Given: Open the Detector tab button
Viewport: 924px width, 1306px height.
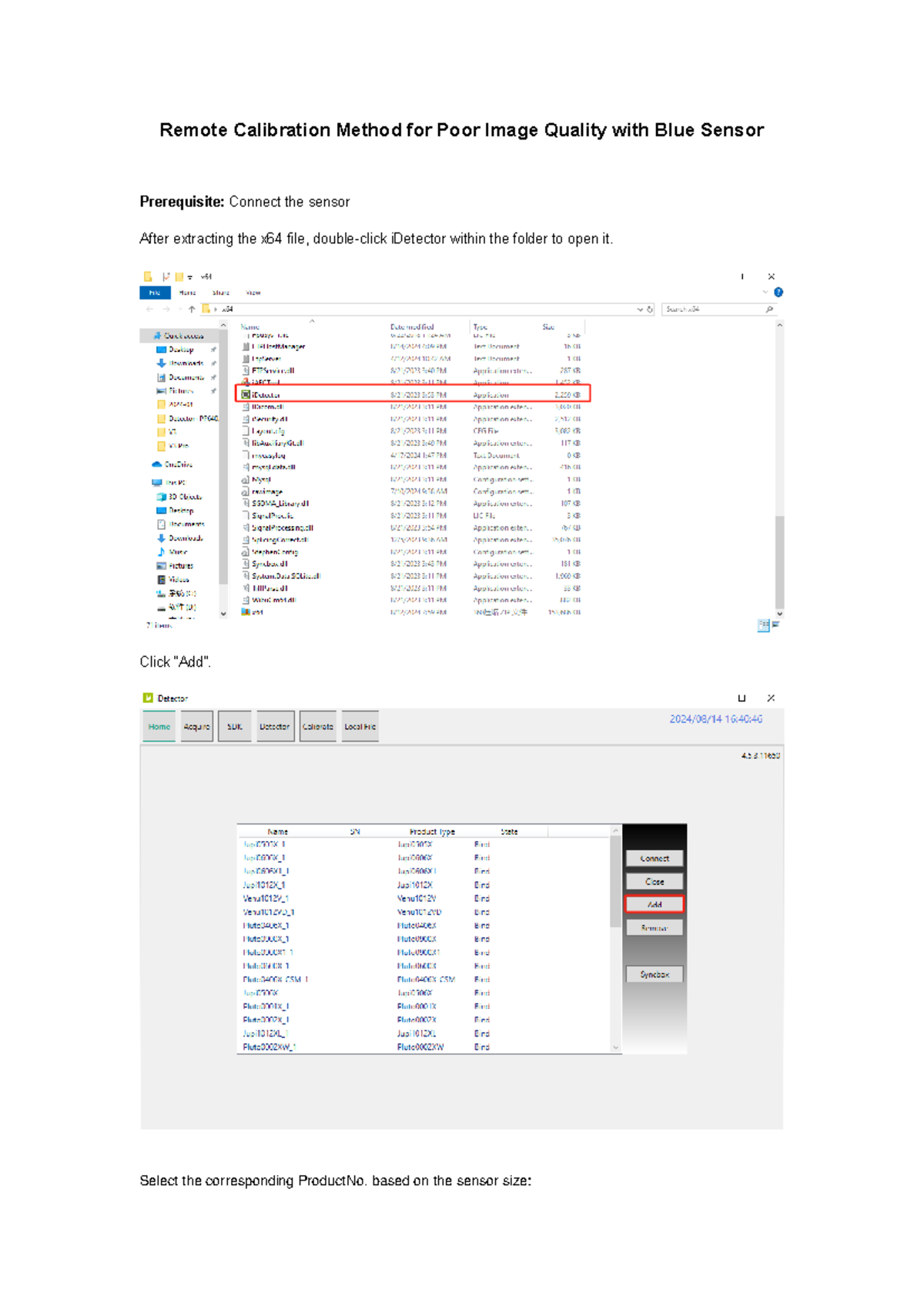Looking at the screenshot, I should tap(275, 727).
